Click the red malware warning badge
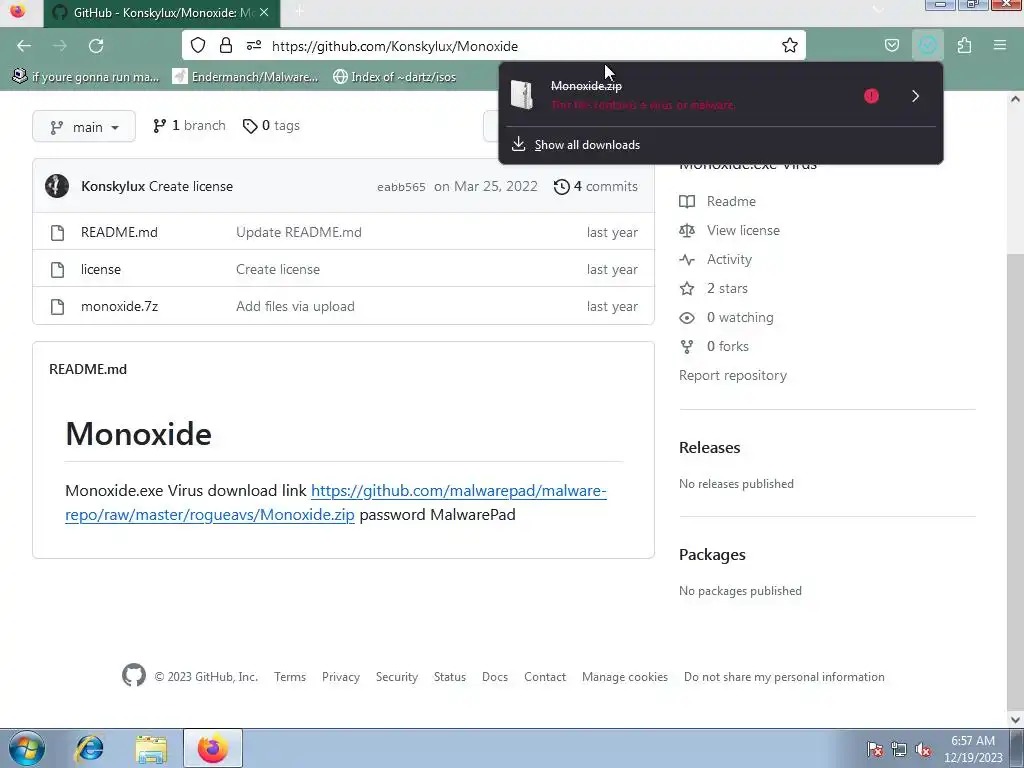The image size is (1024, 768). (871, 96)
